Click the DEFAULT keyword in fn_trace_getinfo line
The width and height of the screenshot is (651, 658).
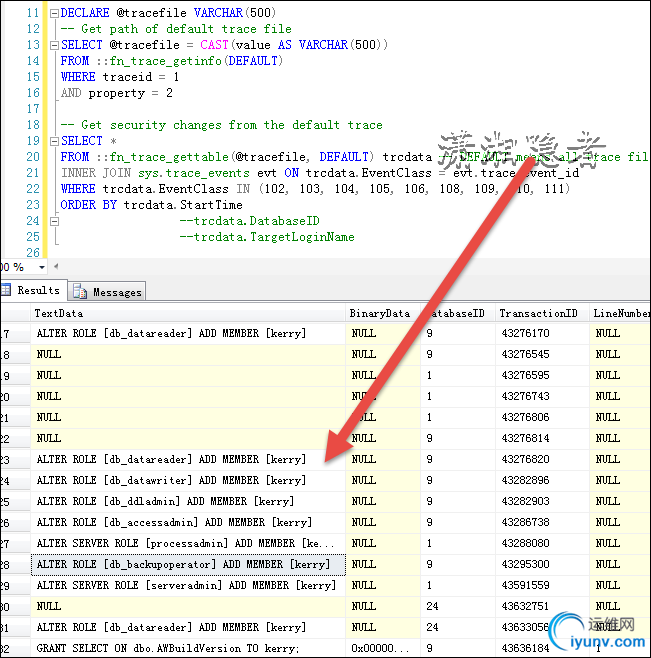[253, 61]
